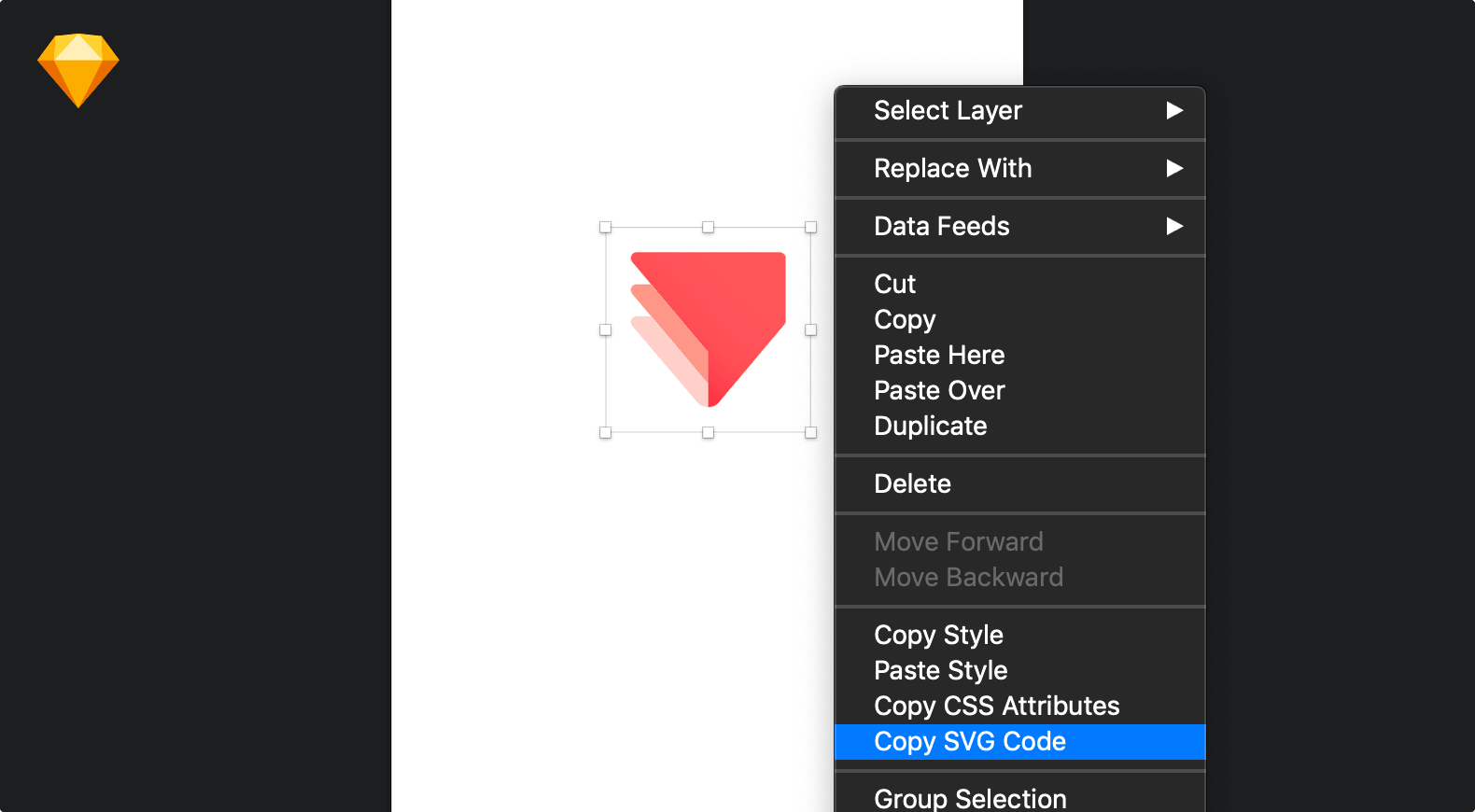Click the left-middle selection handle
This screenshot has width=1475, height=812.
point(605,329)
